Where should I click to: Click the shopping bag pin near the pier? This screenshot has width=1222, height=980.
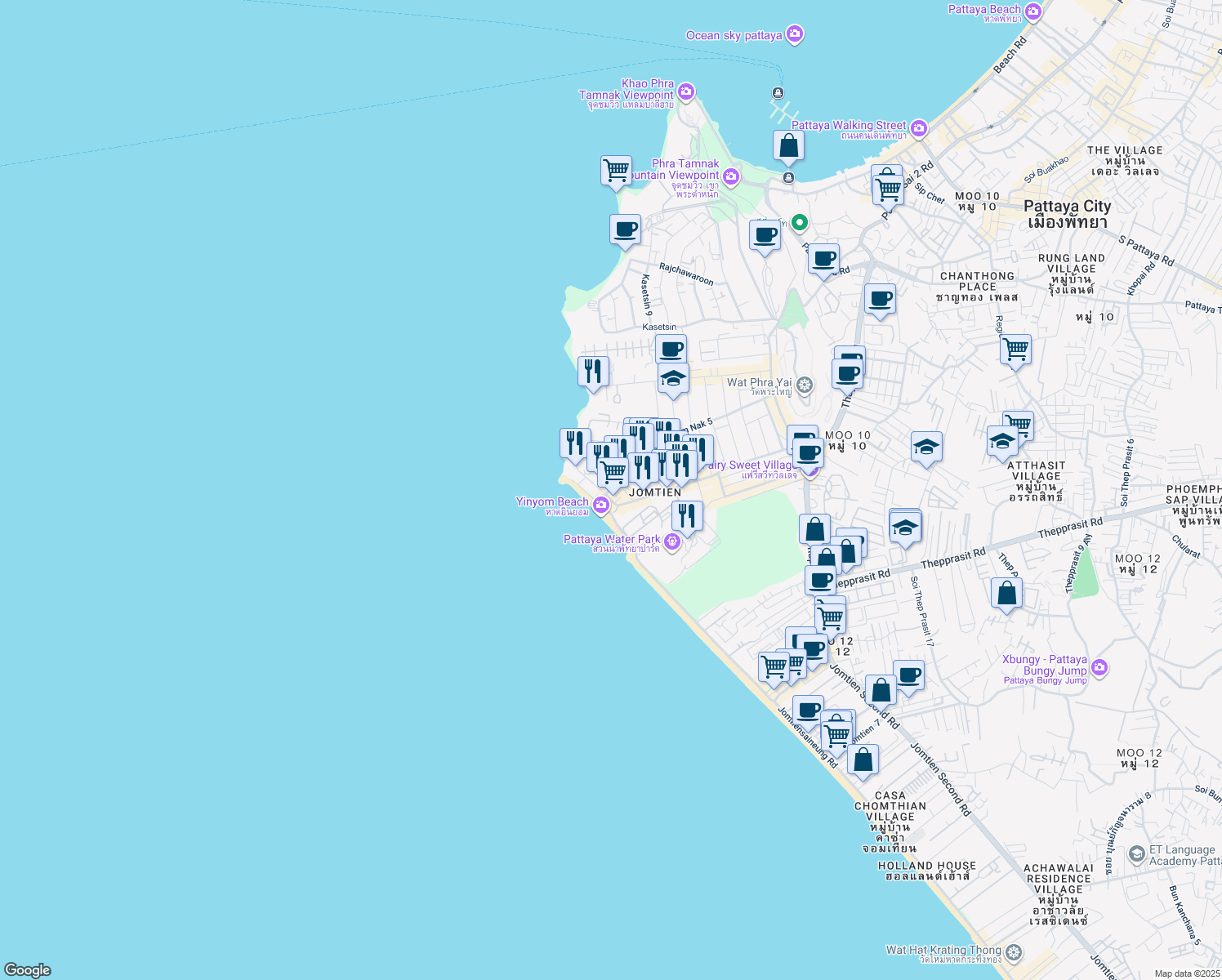tap(789, 147)
